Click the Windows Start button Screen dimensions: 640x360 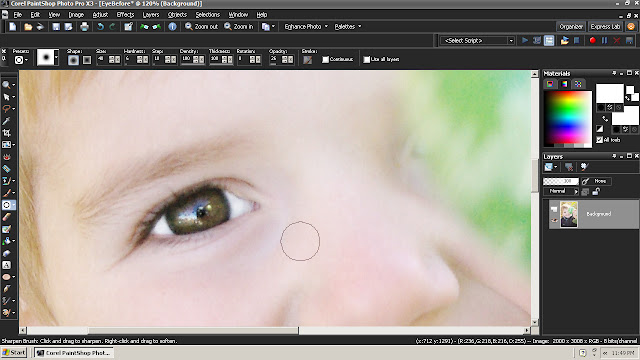14,353
